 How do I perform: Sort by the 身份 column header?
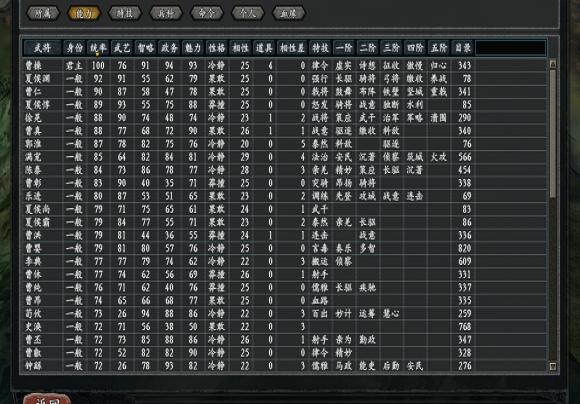click(x=74, y=48)
